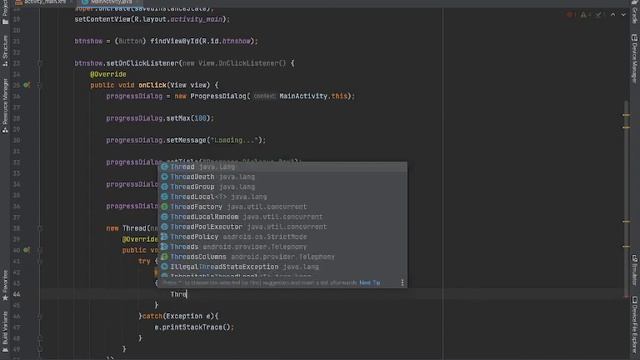Click the override gutter icon on line 25
Viewport: 640px width, 360px height.
pyautogui.click(x=27, y=85)
